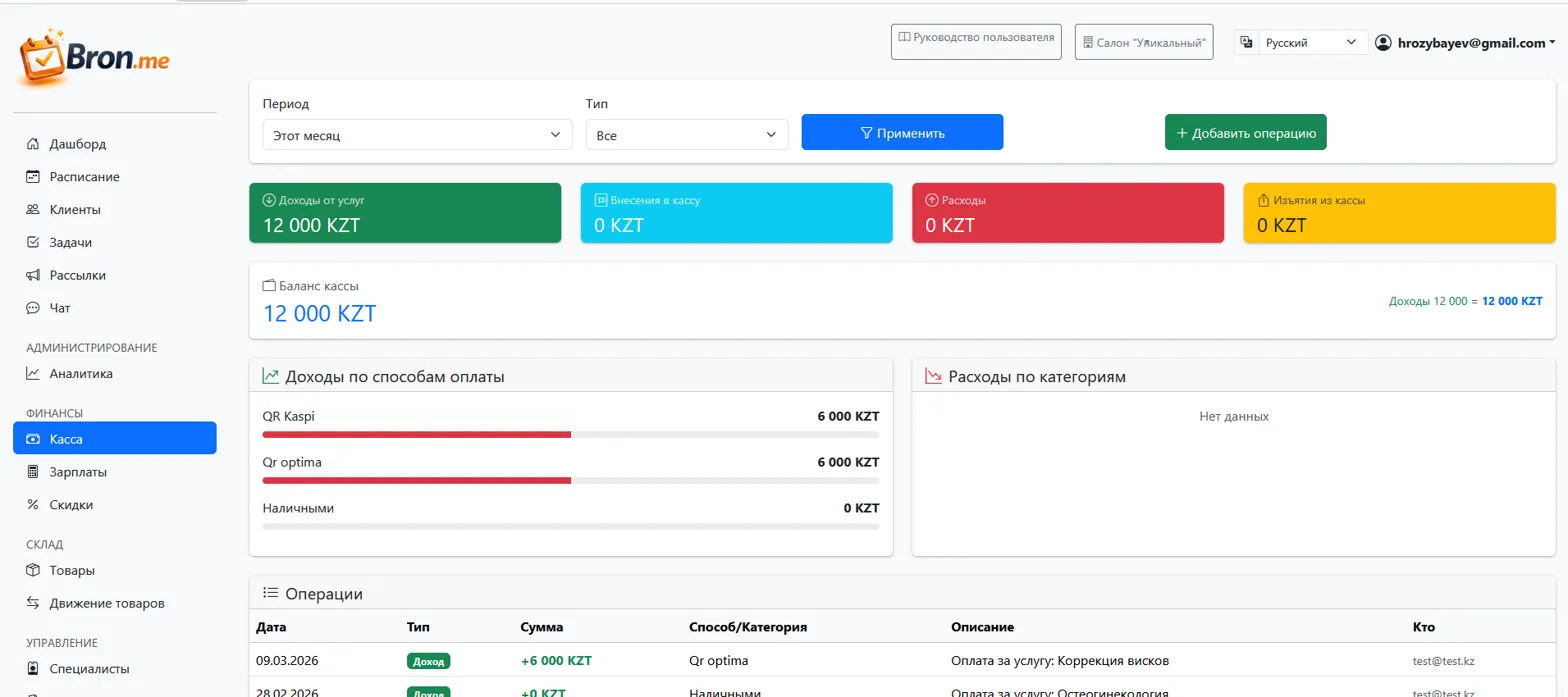Click the people icon beside Клиенты
Viewport: 1568px width, 697px height.
point(33,210)
